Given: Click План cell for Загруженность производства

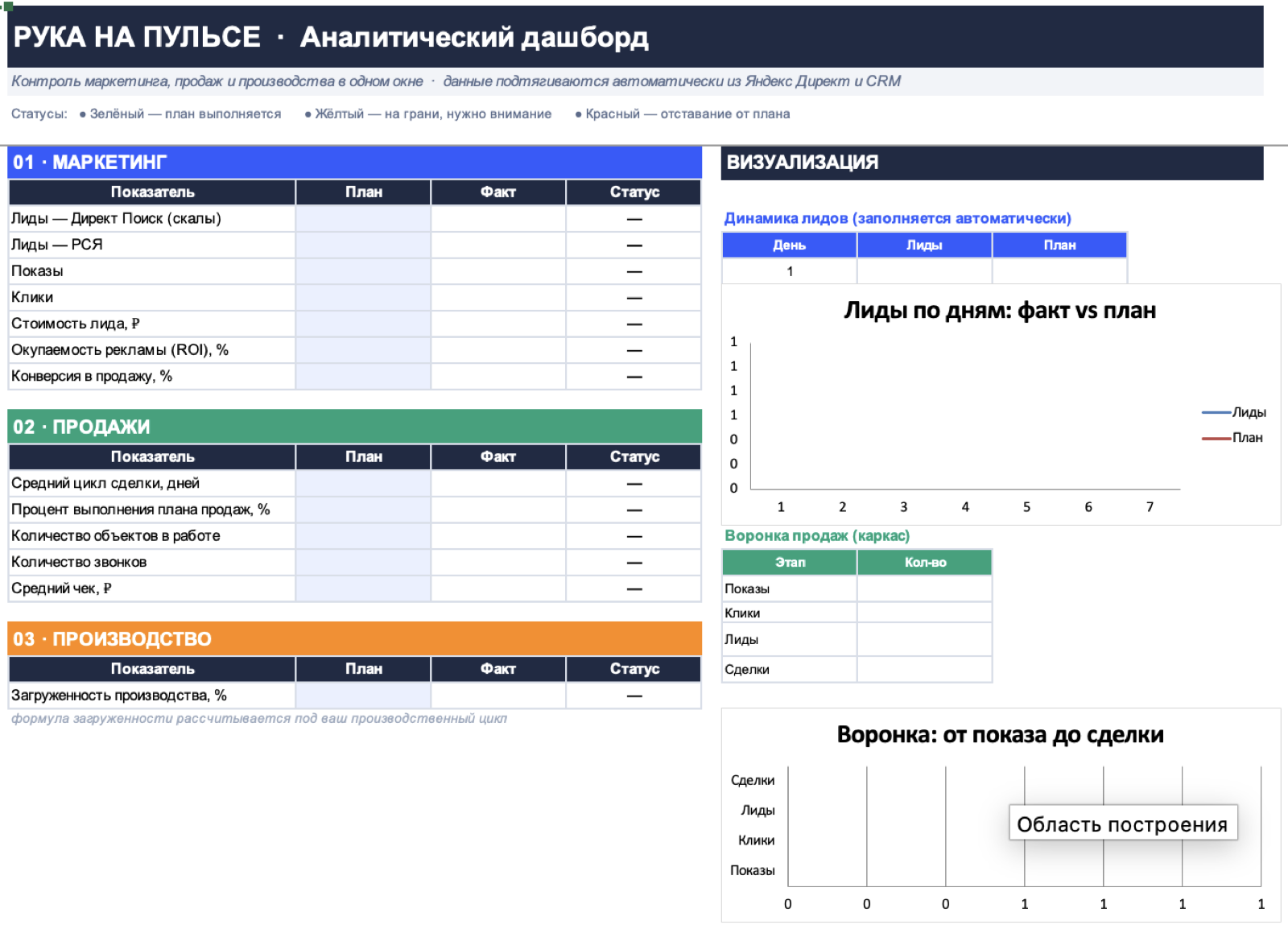Looking at the screenshot, I should pos(363,696).
